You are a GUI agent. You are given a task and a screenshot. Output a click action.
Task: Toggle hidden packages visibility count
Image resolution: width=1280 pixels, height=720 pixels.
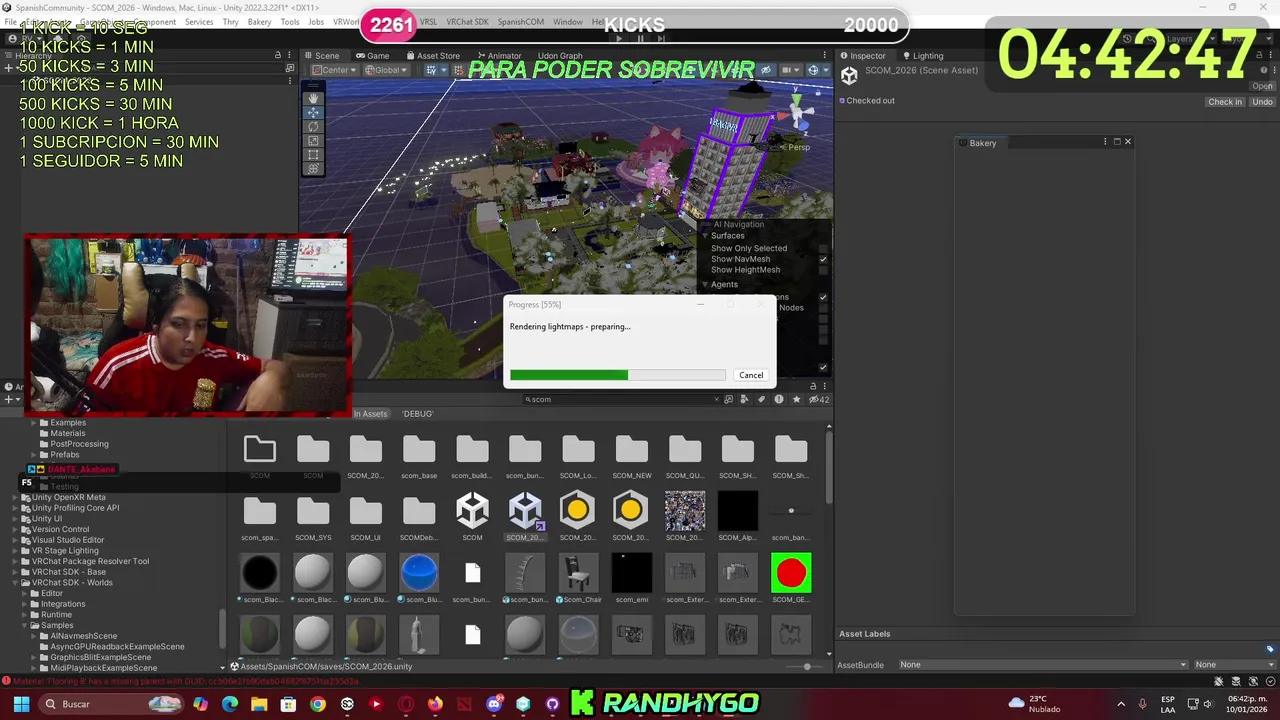click(x=819, y=399)
